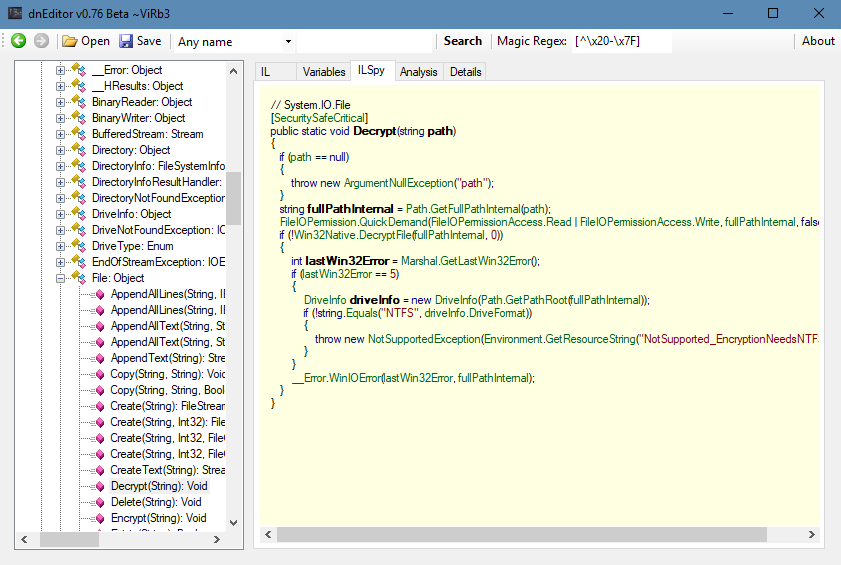Click the green back navigation arrow
The image size is (841, 565).
coord(19,41)
